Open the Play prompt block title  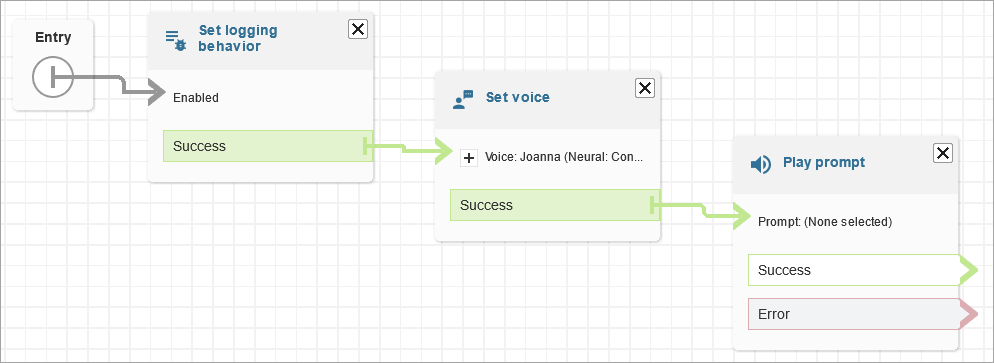coord(824,163)
